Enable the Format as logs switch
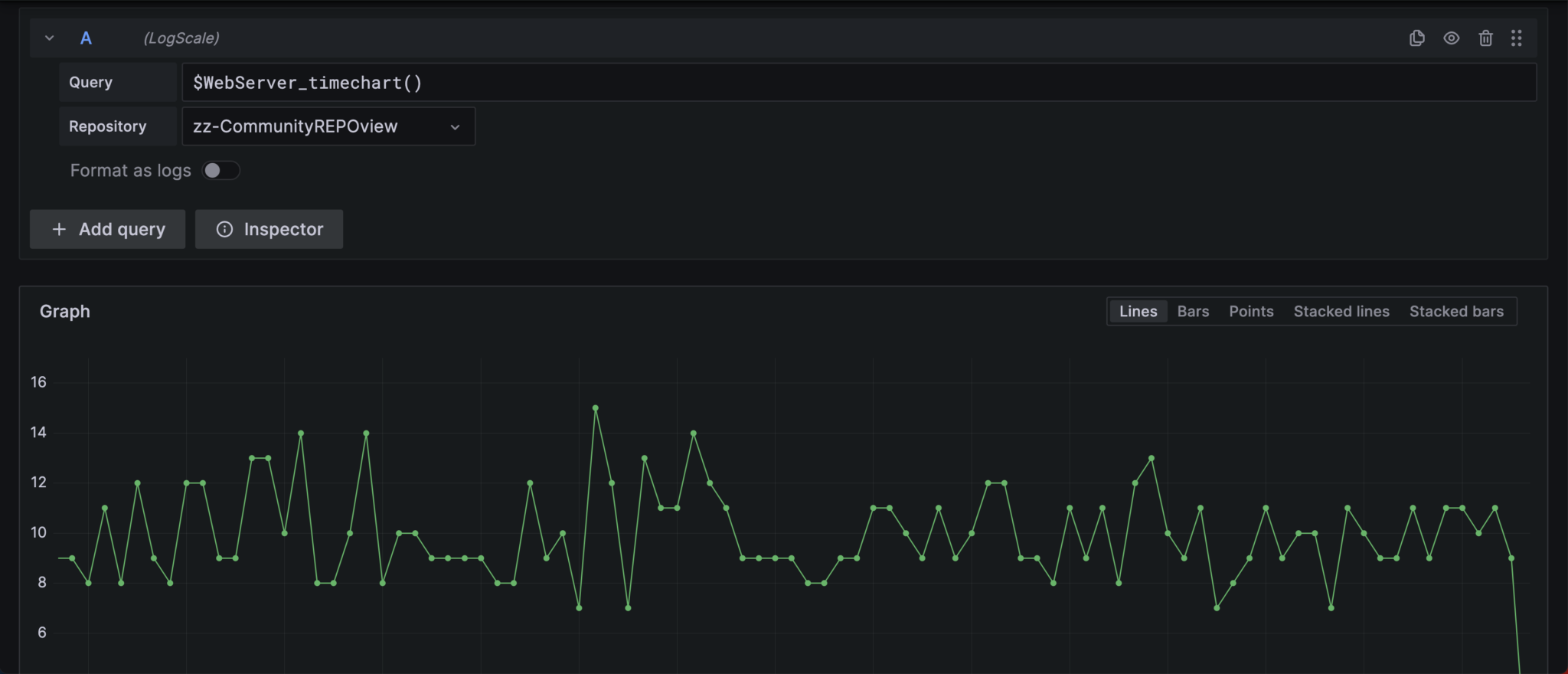The image size is (1568, 674). point(220,170)
